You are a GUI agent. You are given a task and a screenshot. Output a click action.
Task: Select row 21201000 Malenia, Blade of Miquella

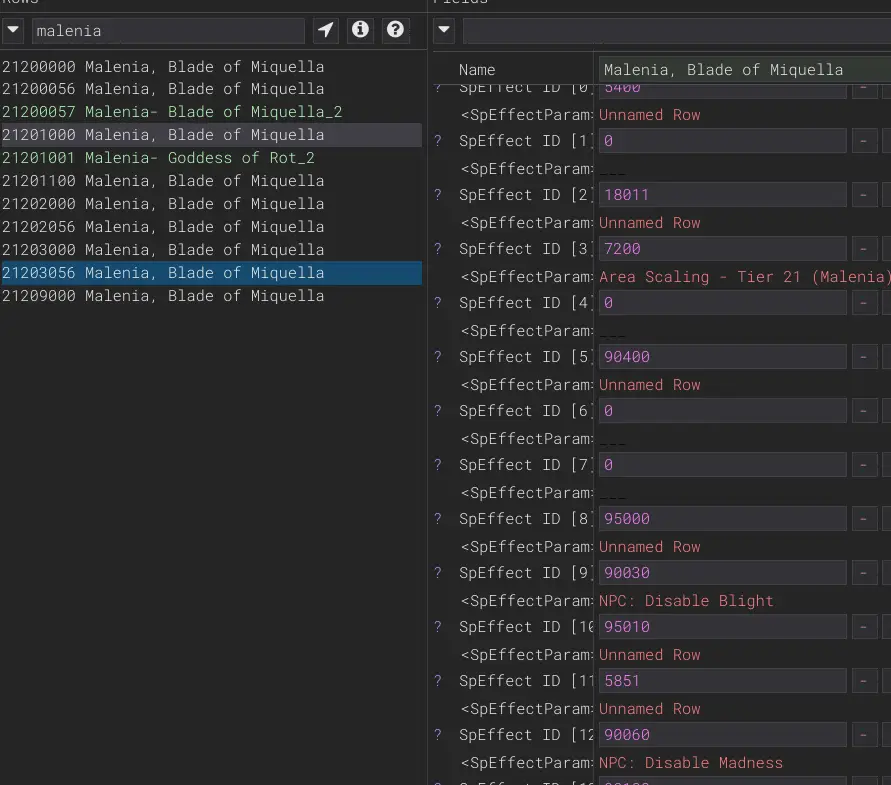211,135
